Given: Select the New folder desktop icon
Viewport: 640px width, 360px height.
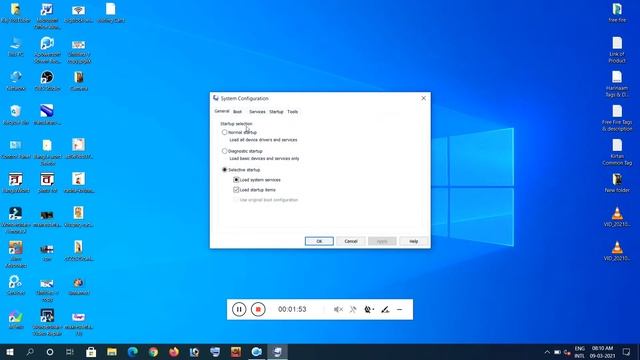Looking at the screenshot, I should tap(617, 183).
